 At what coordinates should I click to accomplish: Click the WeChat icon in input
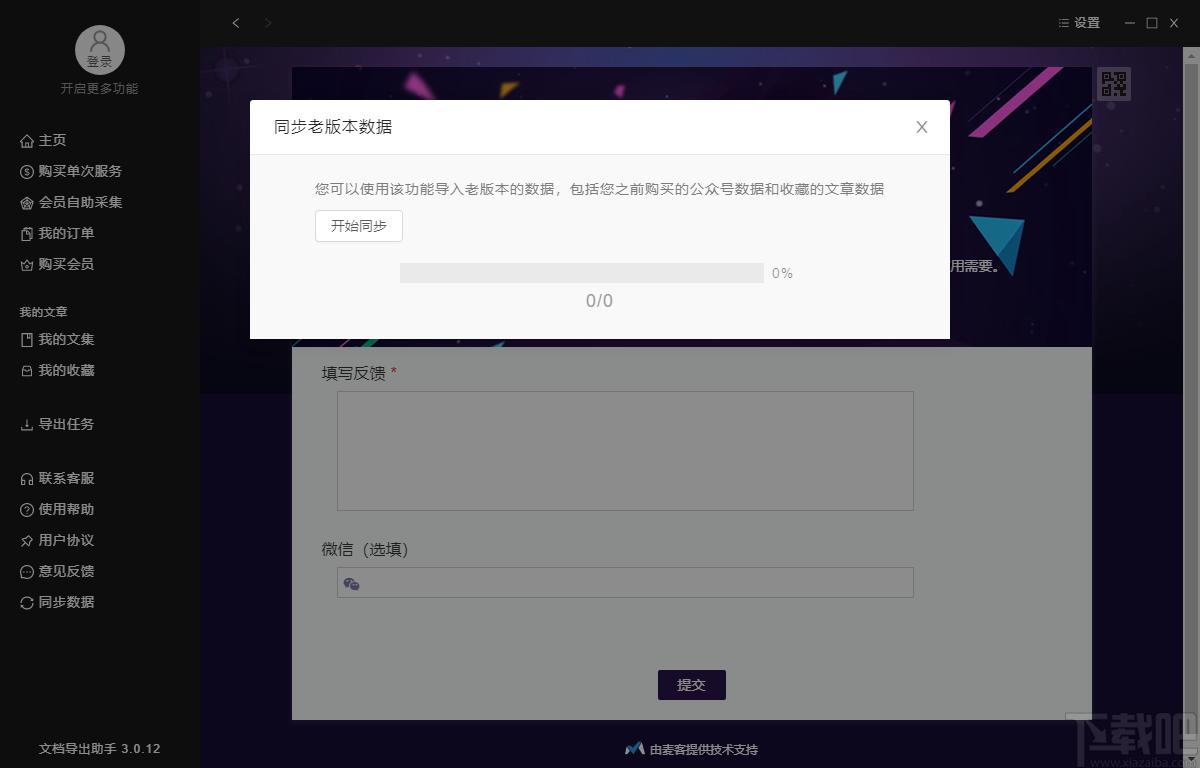tap(351, 584)
